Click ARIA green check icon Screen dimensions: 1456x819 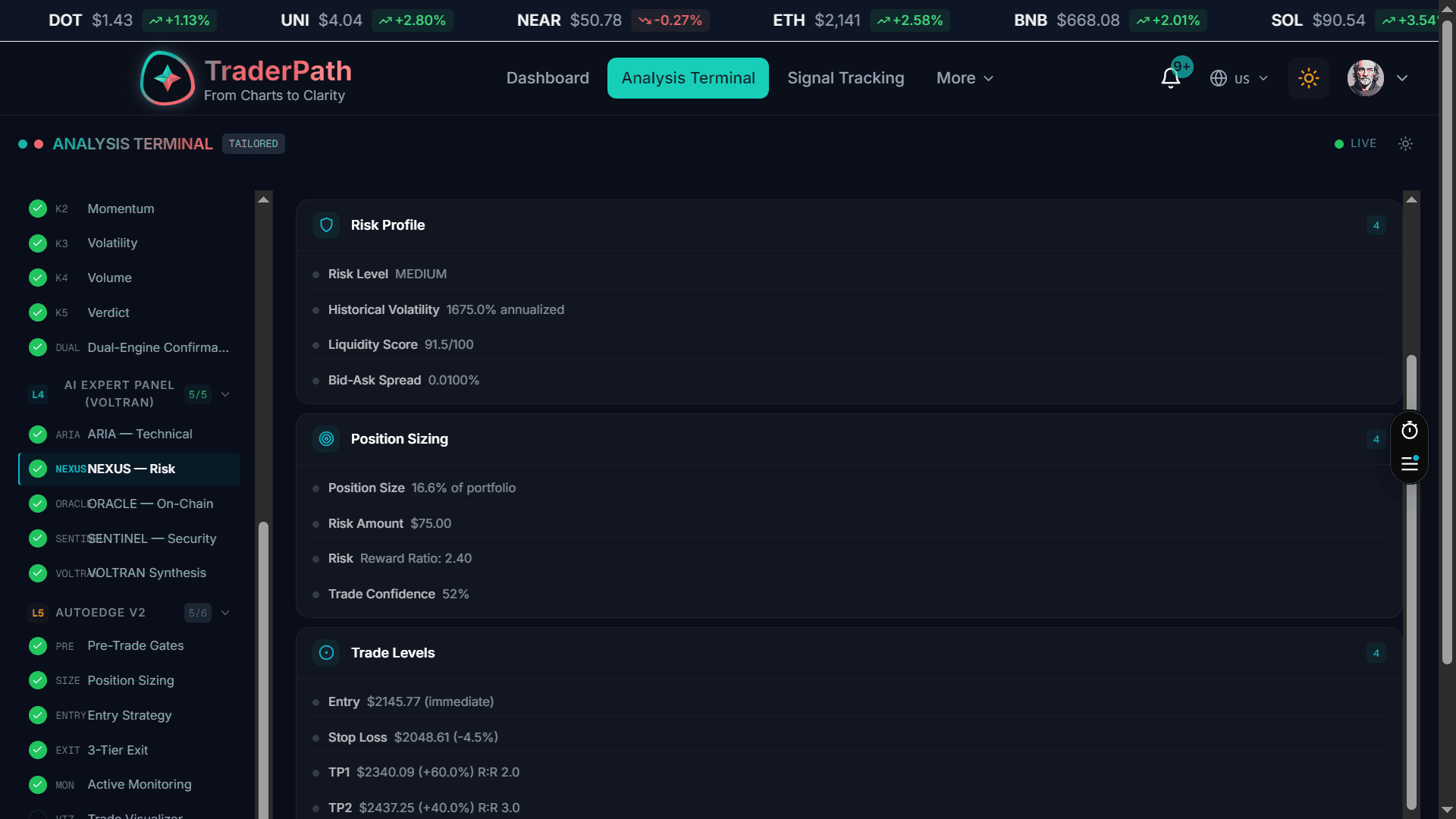coord(38,434)
